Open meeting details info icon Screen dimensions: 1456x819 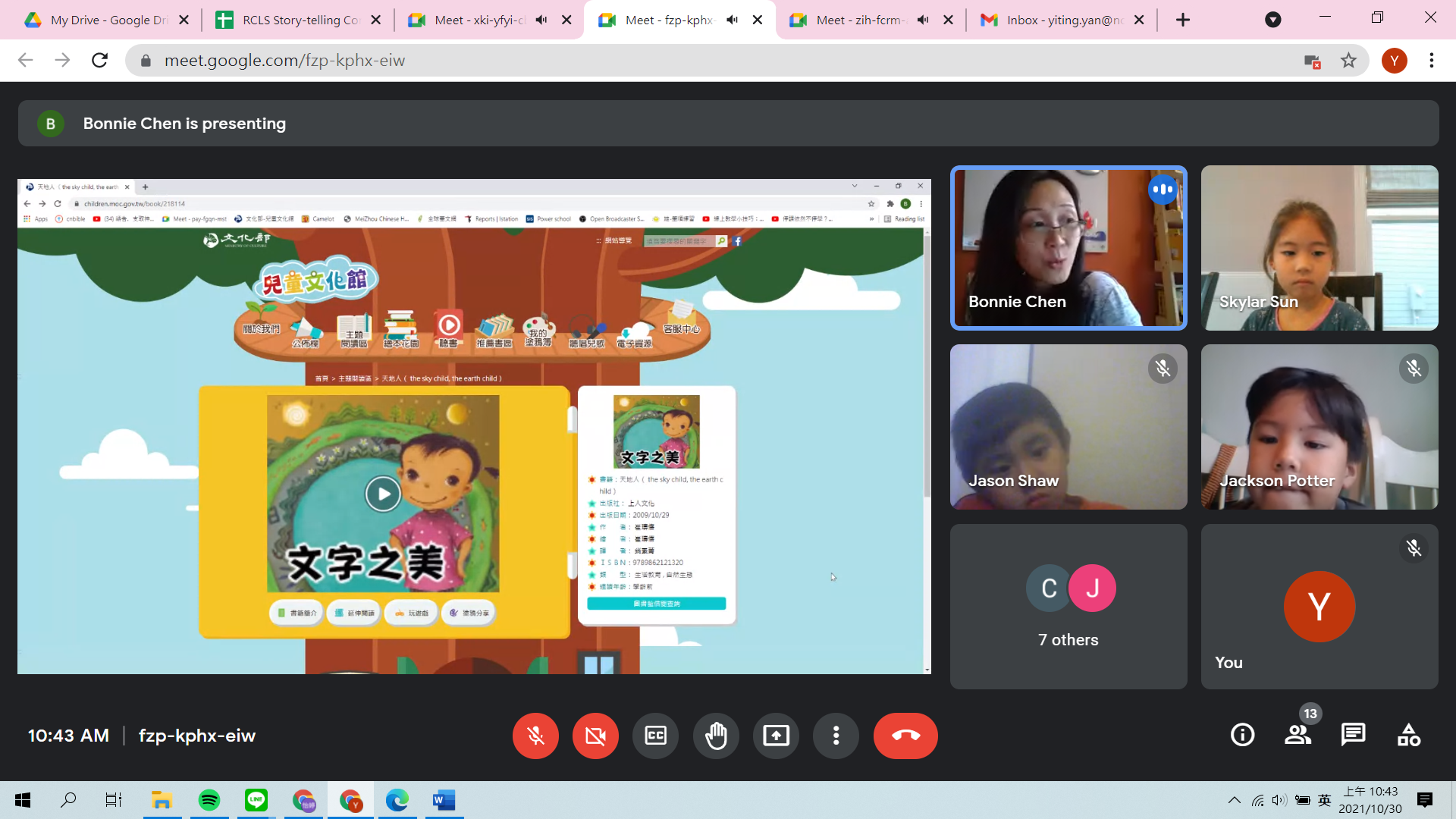pos(1242,735)
